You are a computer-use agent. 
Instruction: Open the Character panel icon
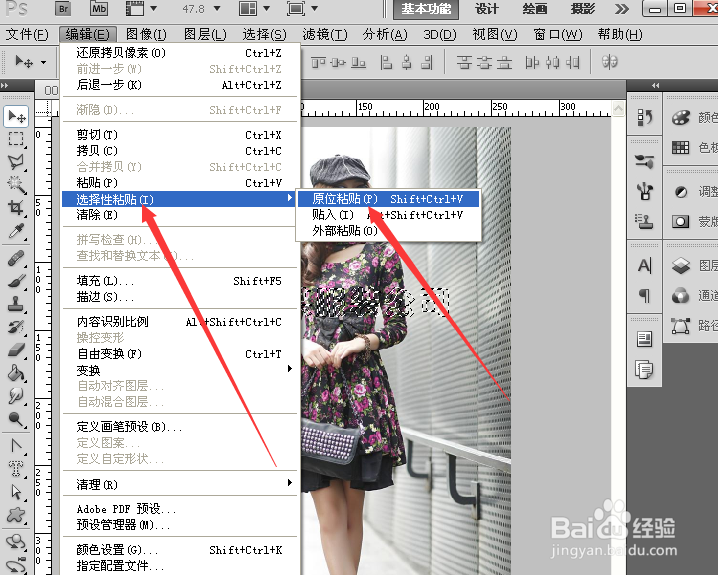(645, 266)
